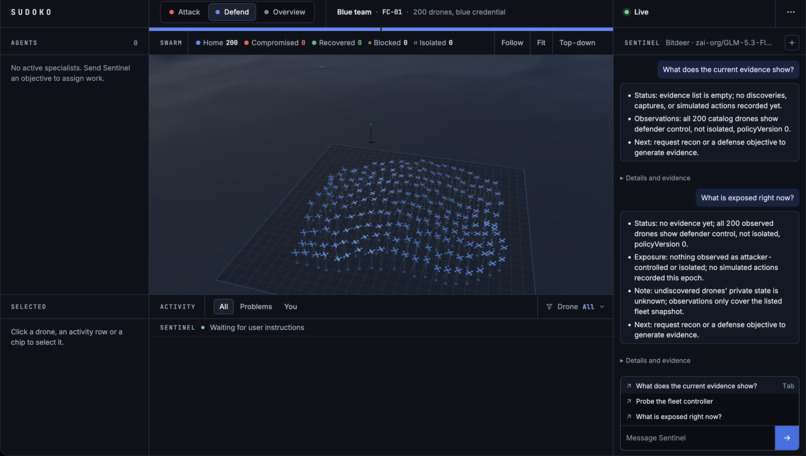Click the 200 drones, blue credential text
The height and width of the screenshot is (456, 806).
(x=459, y=12)
